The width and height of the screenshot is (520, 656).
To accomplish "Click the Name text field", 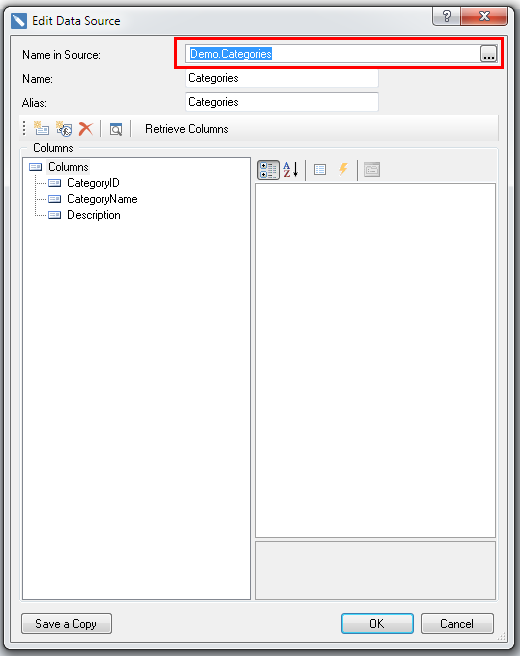I will [x=282, y=78].
